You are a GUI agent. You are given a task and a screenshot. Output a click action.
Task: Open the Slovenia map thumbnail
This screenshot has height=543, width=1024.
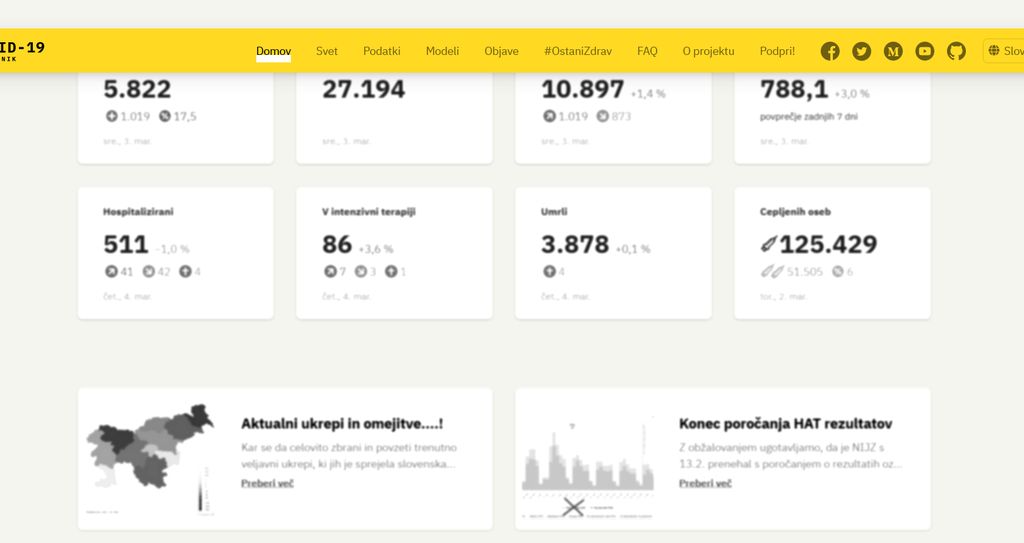150,459
